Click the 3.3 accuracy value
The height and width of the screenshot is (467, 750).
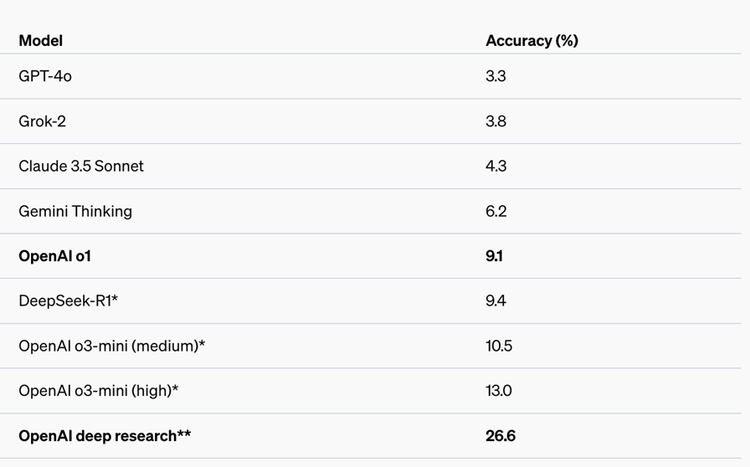point(496,76)
